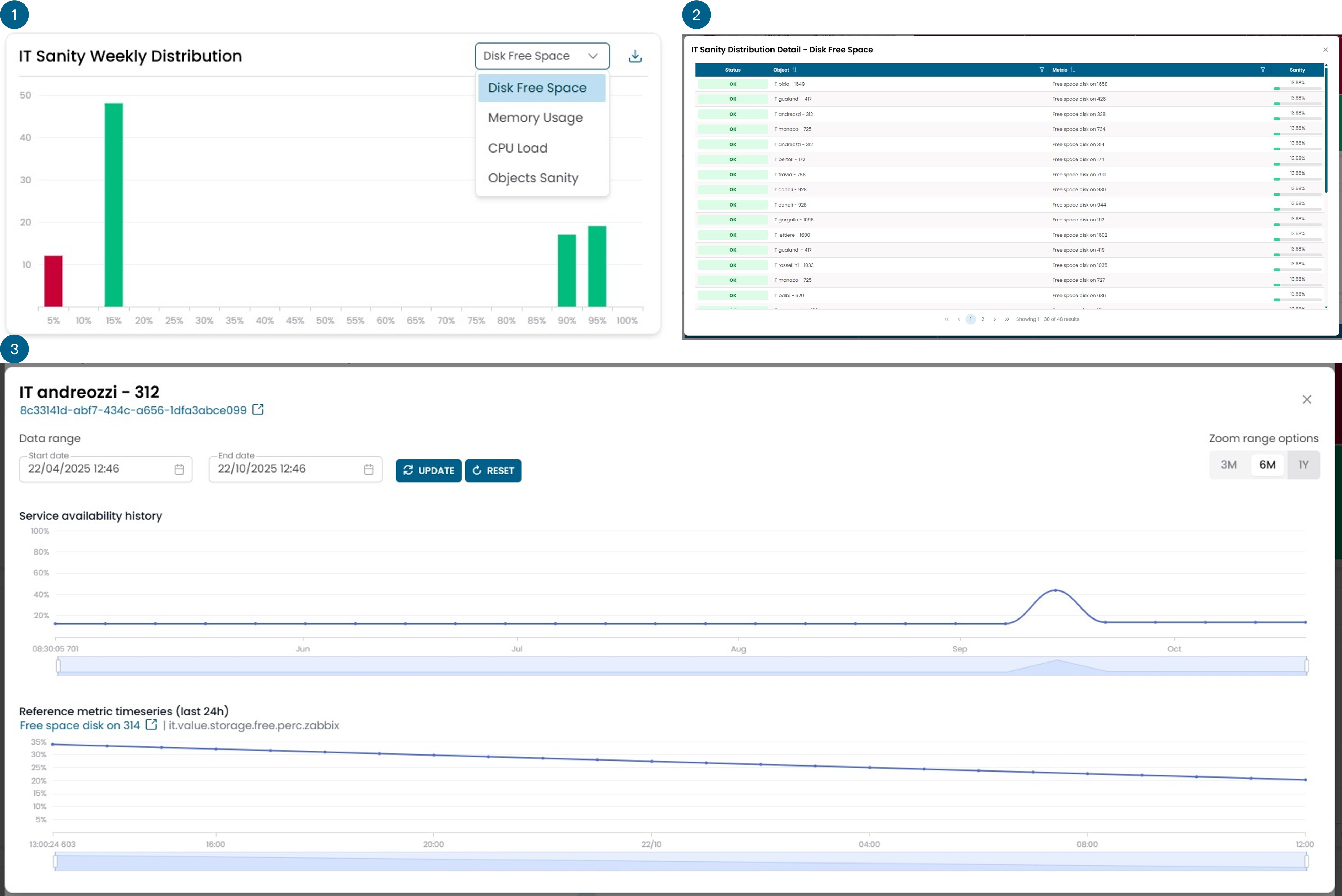Download the IT Sanity Weekly Distribution chart
Image resolution: width=1342 pixels, height=896 pixels.
[x=635, y=56]
